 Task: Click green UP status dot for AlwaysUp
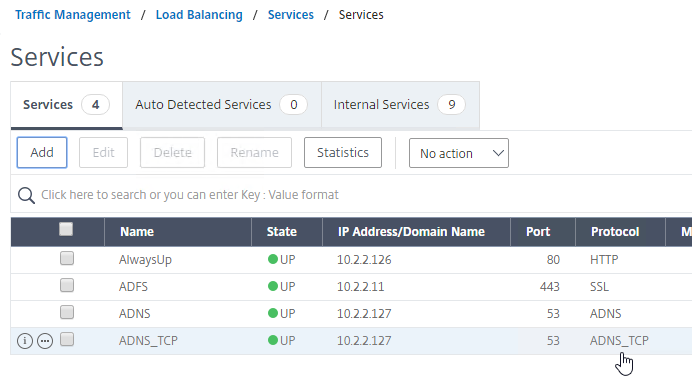click(273, 259)
